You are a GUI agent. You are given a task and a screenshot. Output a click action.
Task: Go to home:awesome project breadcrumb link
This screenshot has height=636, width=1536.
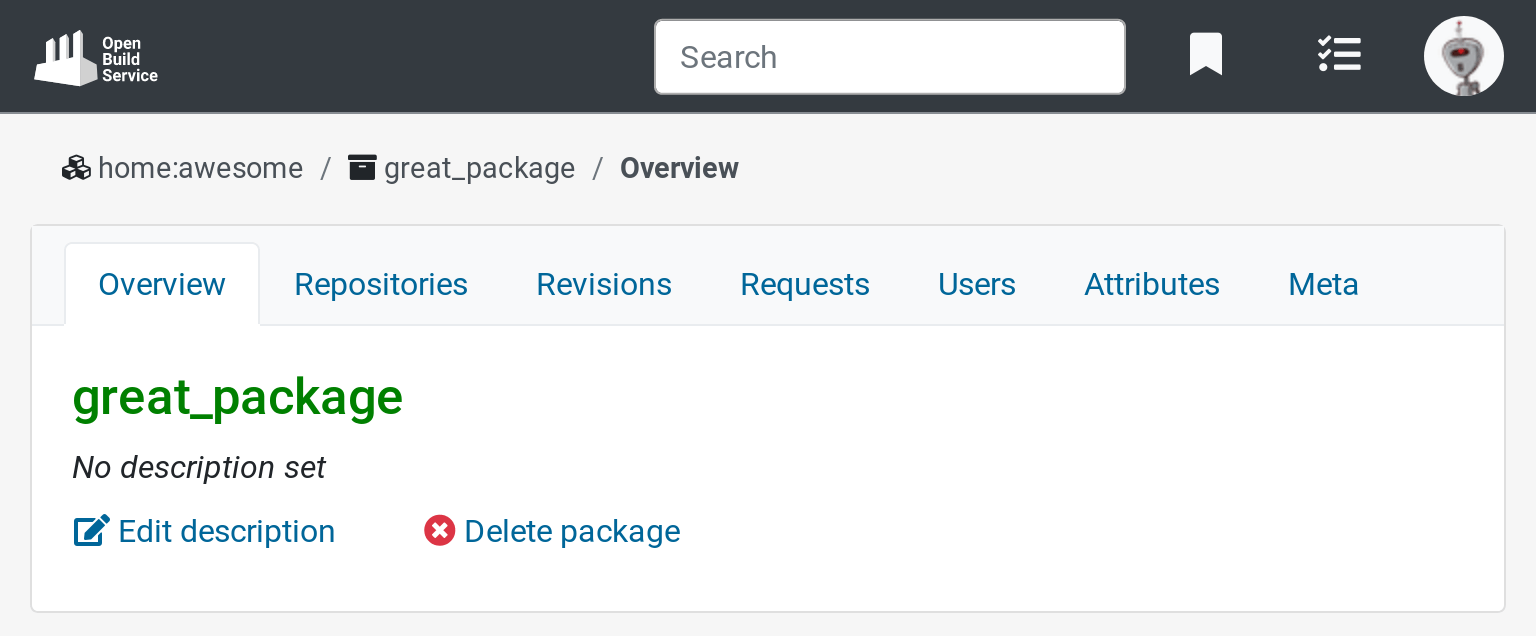point(200,168)
